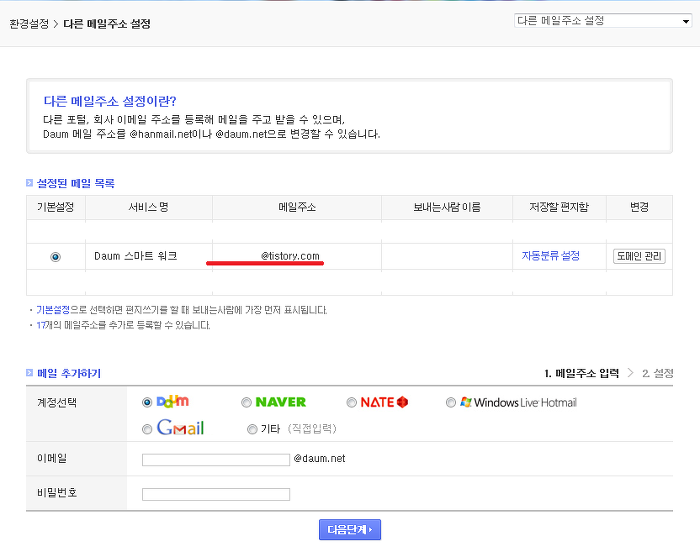Click the @tistory.com mail address
700x557 pixels.
290,256
